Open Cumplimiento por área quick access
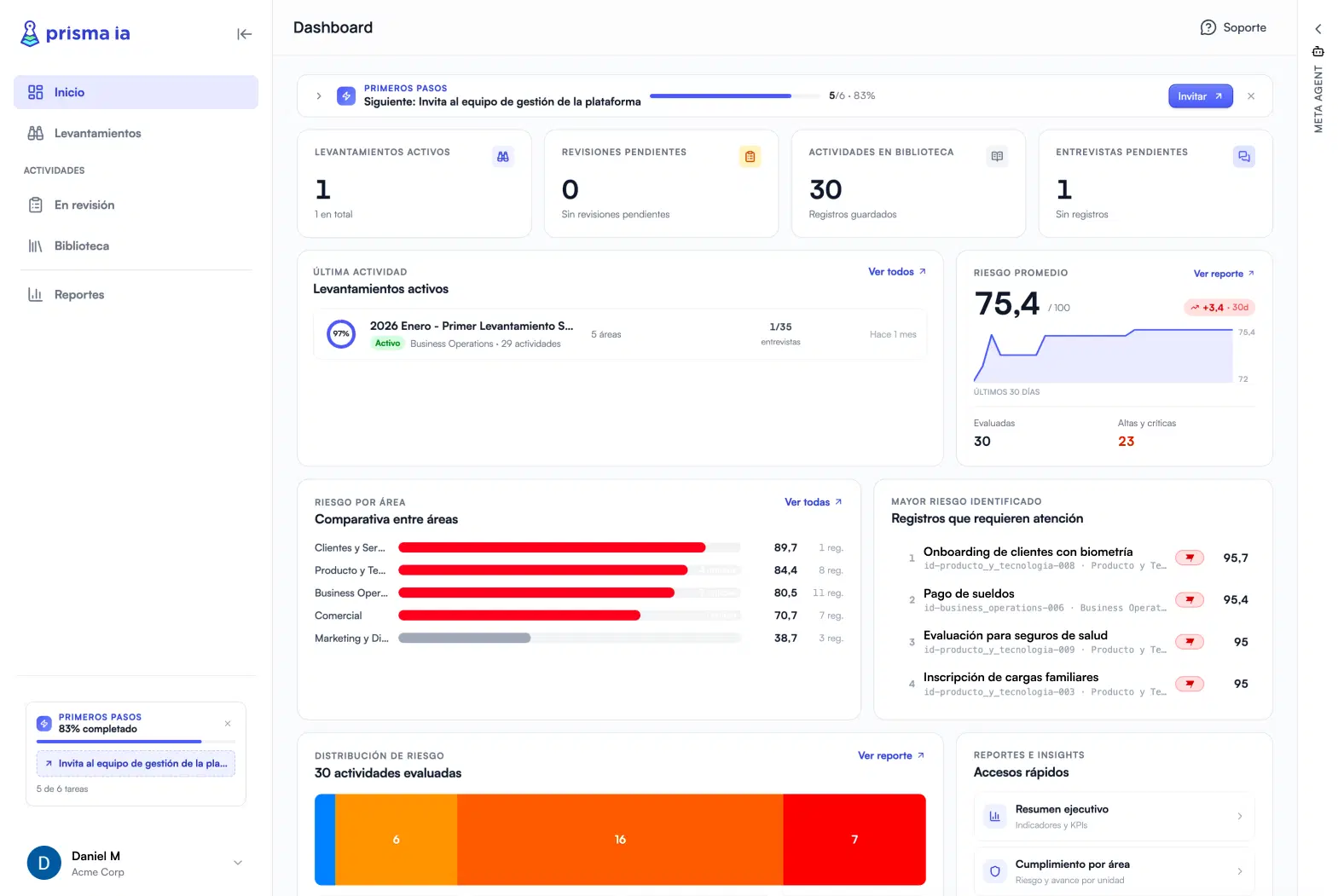1338x896 pixels. pyautogui.click(x=1115, y=871)
